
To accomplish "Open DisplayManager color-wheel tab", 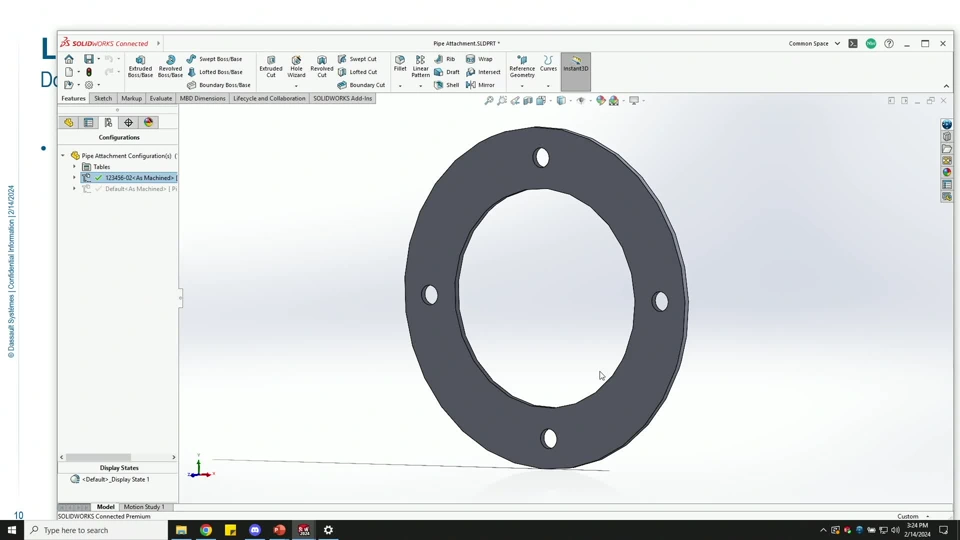I will tap(148, 122).
